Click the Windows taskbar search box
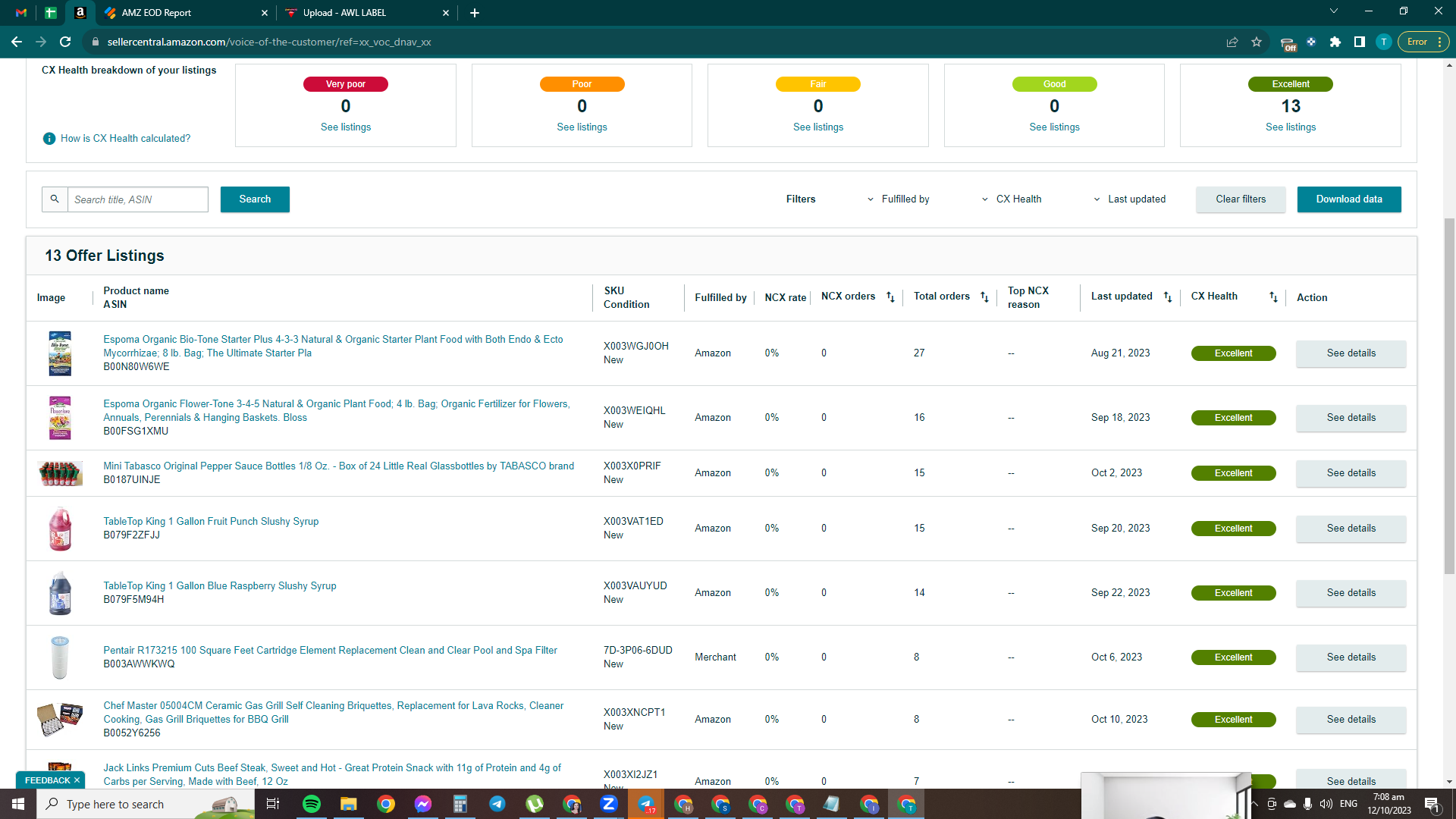 pyautogui.click(x=146, y=804)
